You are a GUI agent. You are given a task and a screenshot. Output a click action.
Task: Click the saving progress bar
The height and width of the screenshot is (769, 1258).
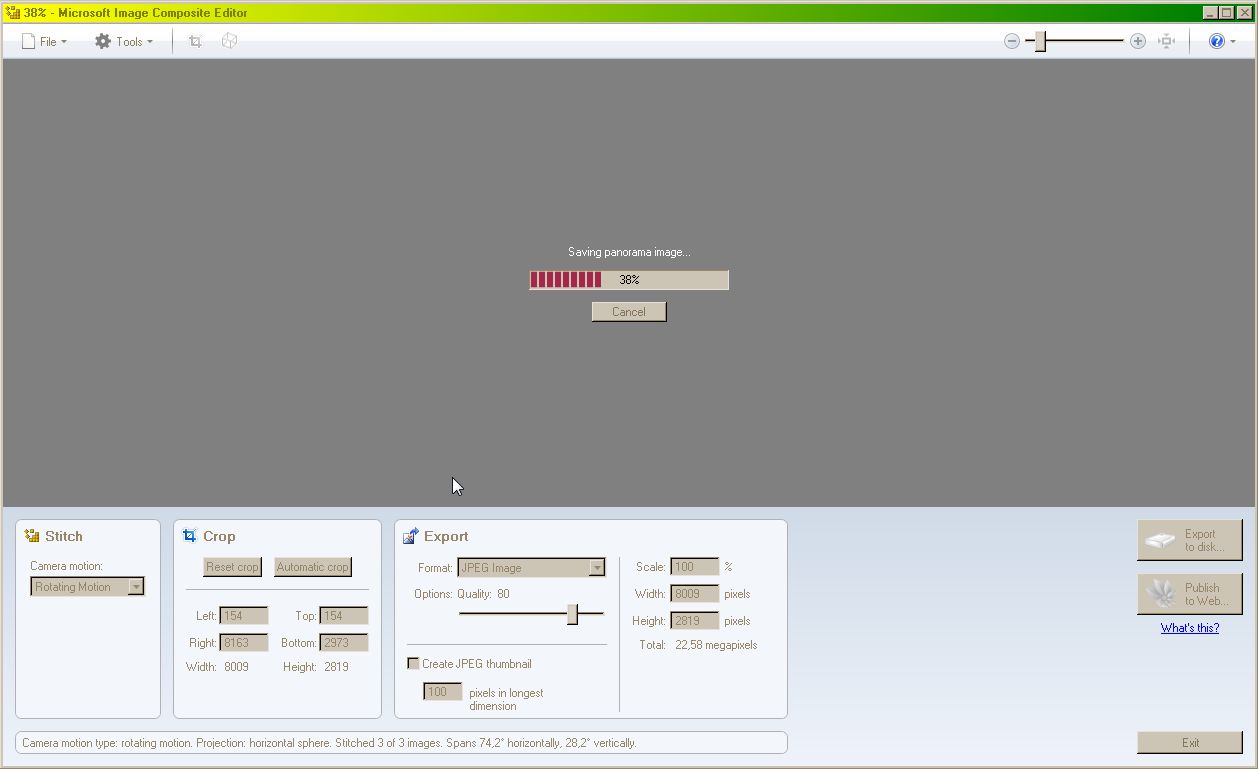pyautogui.click(x=629, y=280)
